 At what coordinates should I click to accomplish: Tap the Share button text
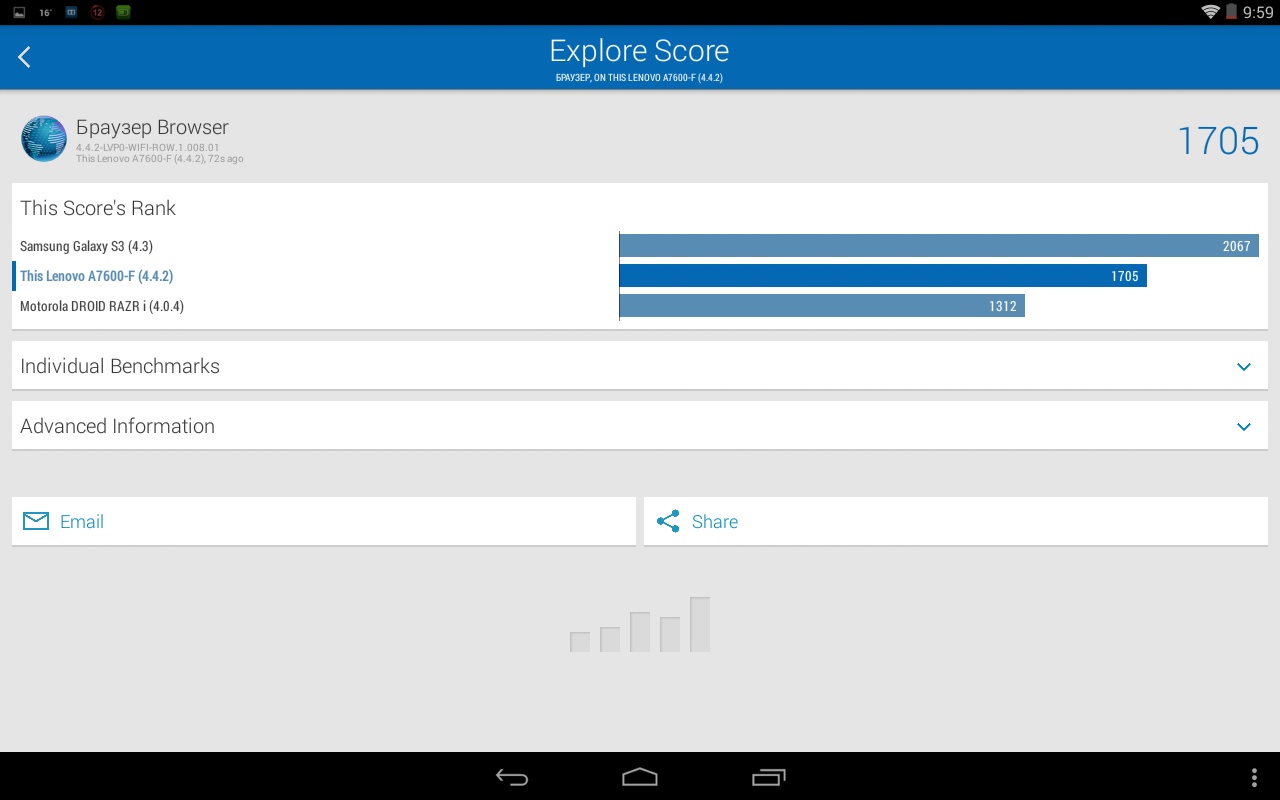tap(715, 521)
